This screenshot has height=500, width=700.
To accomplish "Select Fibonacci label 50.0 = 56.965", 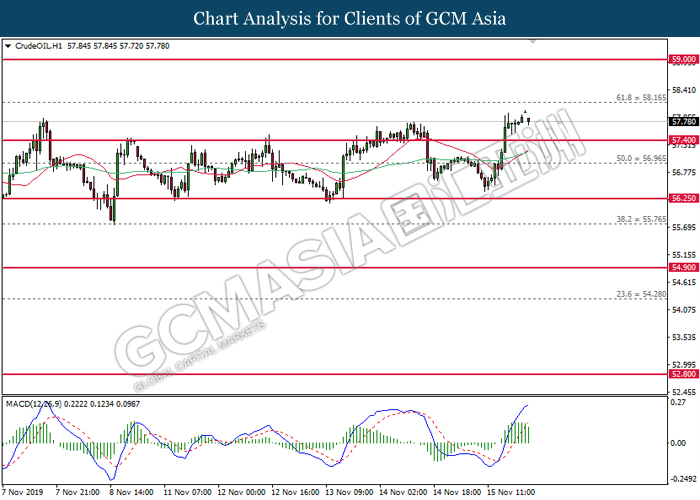I will click(x=641, y=158).
